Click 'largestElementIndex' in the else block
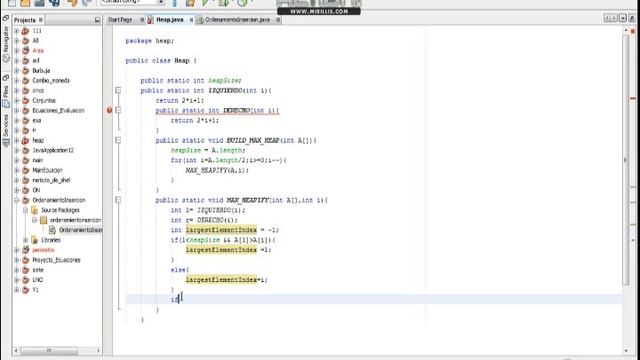640x360 pixels. [x=221, y=280]
